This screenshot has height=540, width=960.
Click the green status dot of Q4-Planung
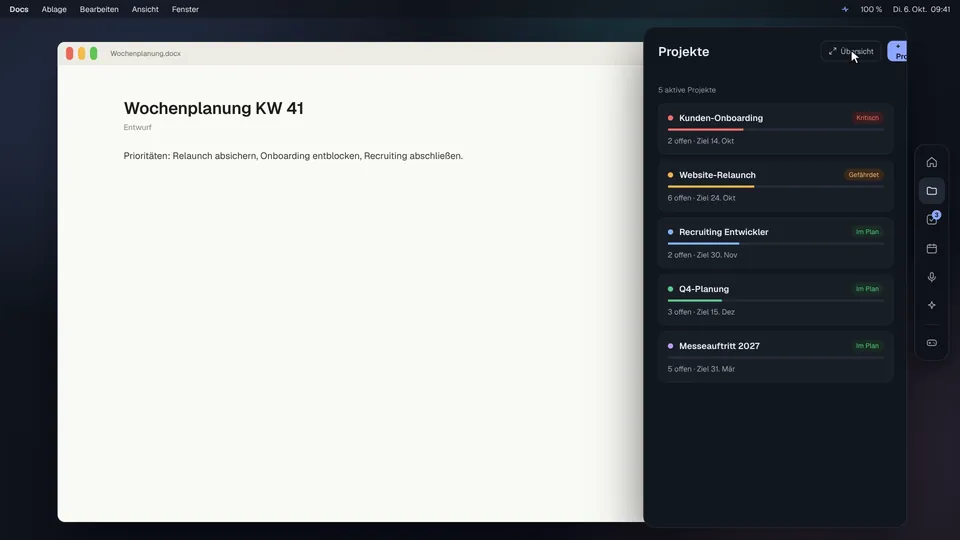(x=670, y=289)
